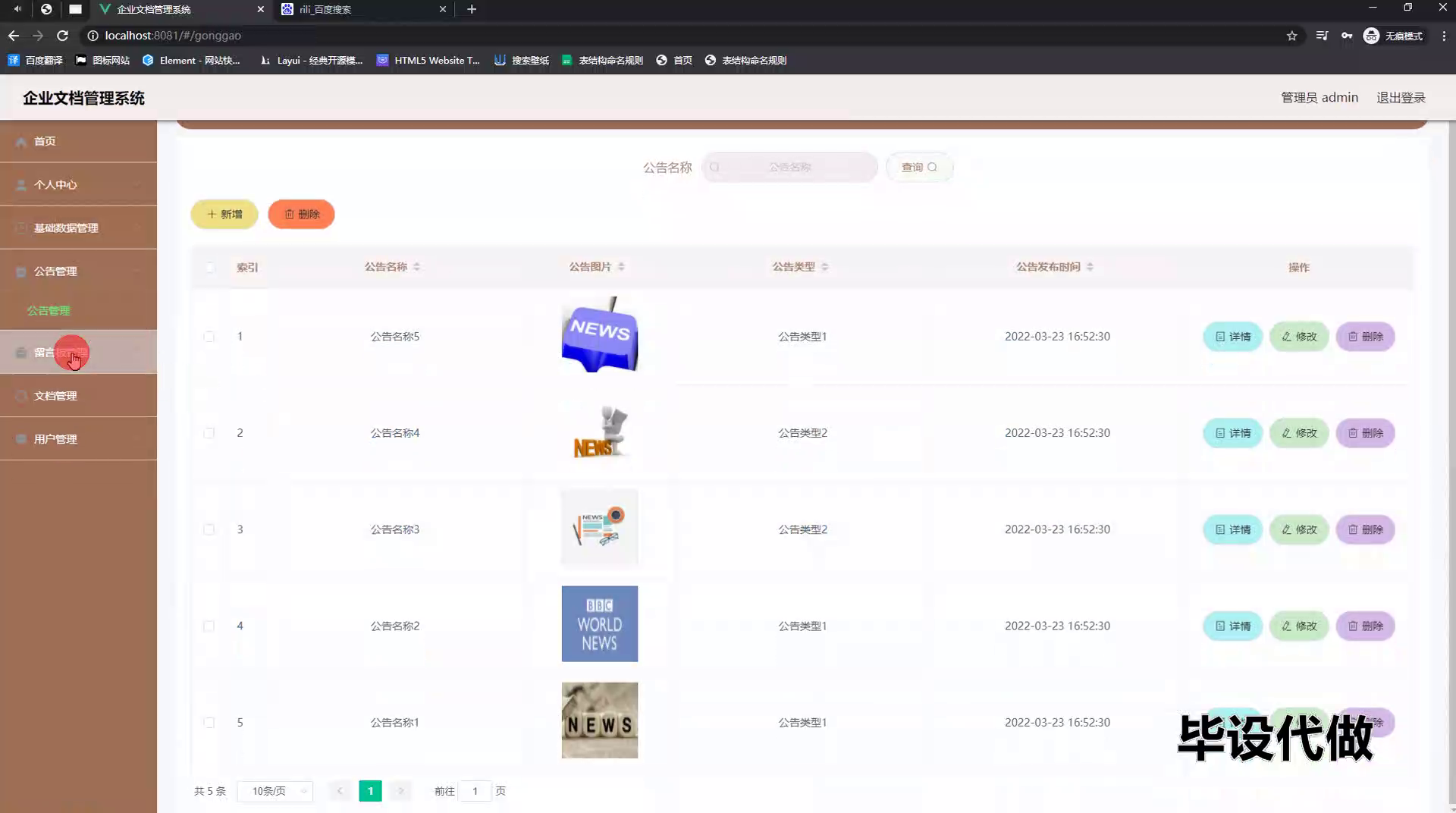Click 删除 for 公告名称3 row
1456x813 pixels.
1365,529
